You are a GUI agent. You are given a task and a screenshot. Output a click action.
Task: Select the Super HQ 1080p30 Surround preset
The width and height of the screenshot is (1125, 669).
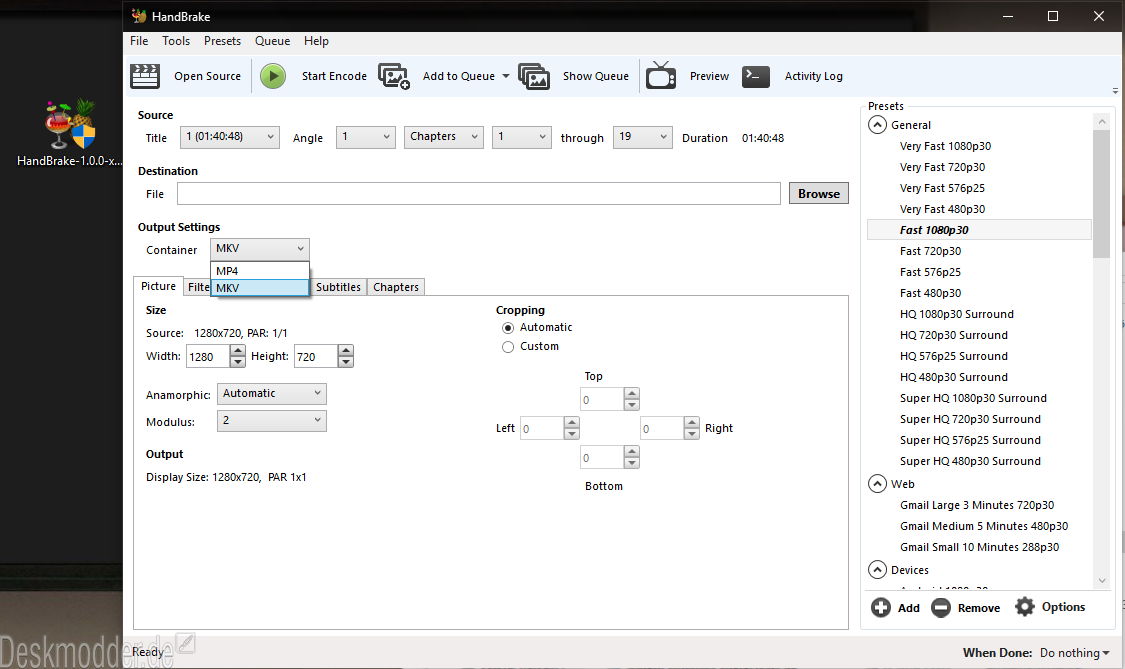(973, 398)
